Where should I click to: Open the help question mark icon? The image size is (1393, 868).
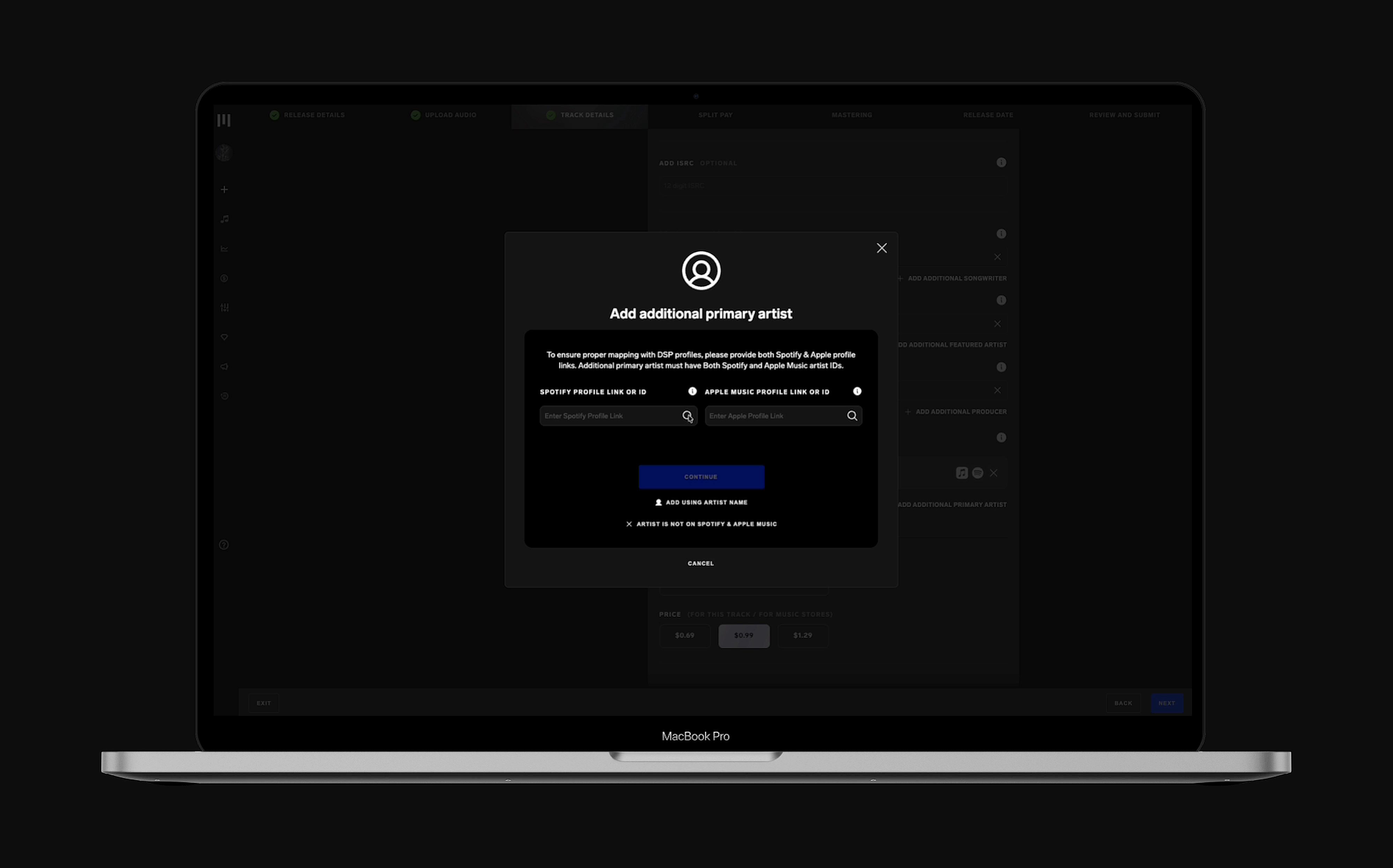[x=224, y=544]
